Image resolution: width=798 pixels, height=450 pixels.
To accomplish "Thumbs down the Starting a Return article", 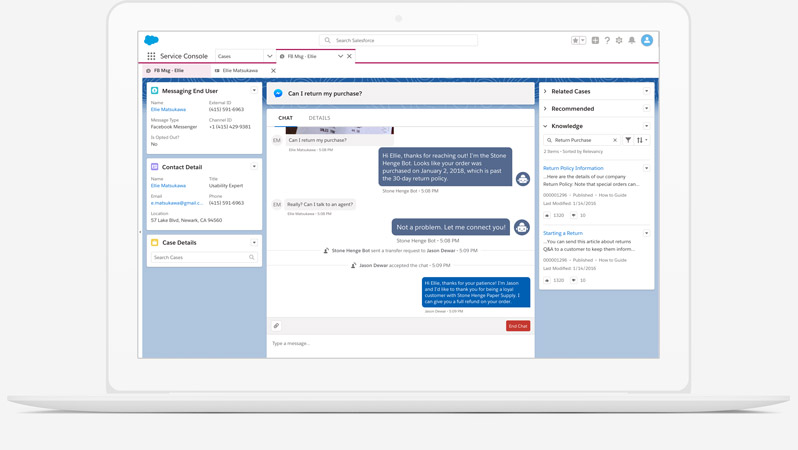I will click(573, 280).
